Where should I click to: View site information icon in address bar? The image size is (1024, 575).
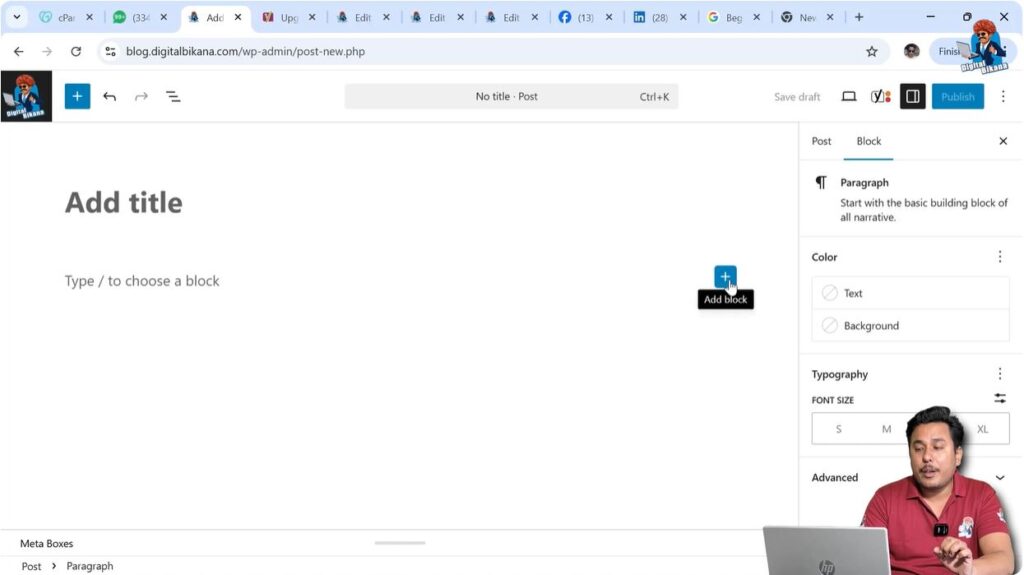point(110,51)
